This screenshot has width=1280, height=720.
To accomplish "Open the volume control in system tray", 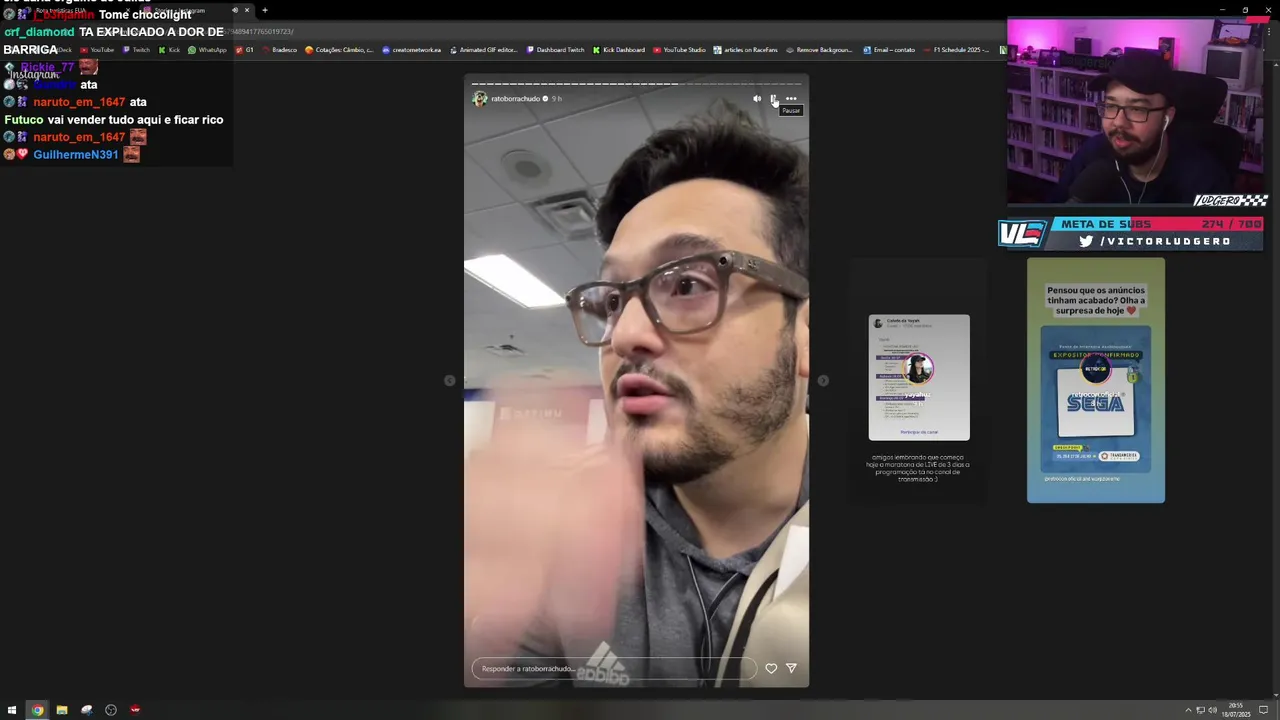I will pyautogui.click(x=1213, y=710).
